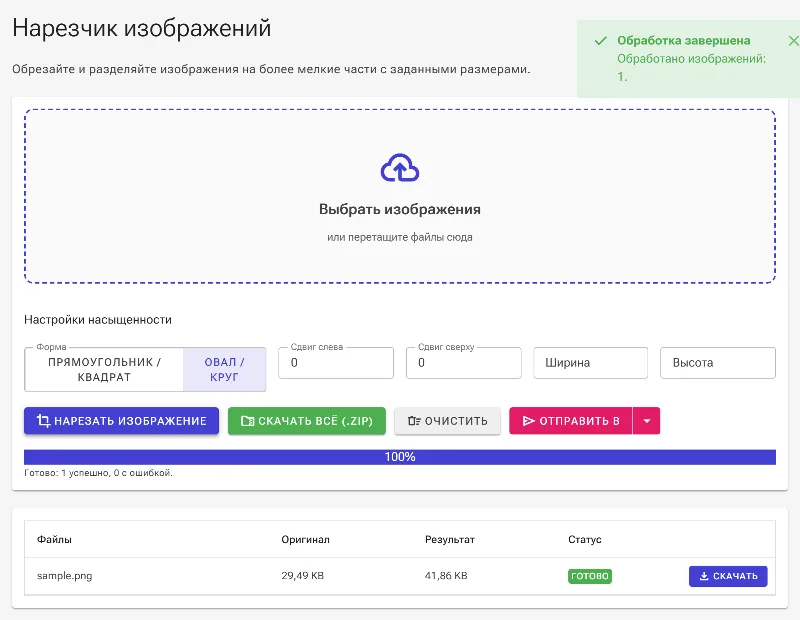
Task: Select the Прямоугольник / Квадрат shape
Action: [x=104, y=369]
